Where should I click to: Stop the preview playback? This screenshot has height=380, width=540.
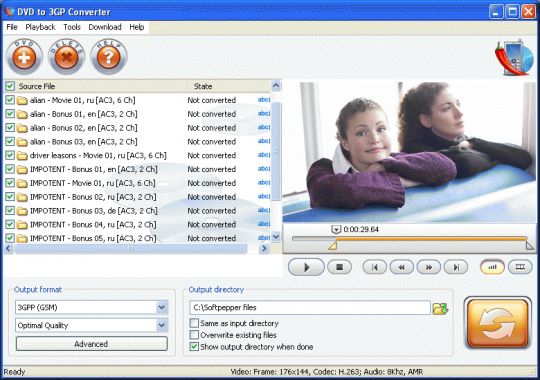pyautogui.click(x=339, y=267)
